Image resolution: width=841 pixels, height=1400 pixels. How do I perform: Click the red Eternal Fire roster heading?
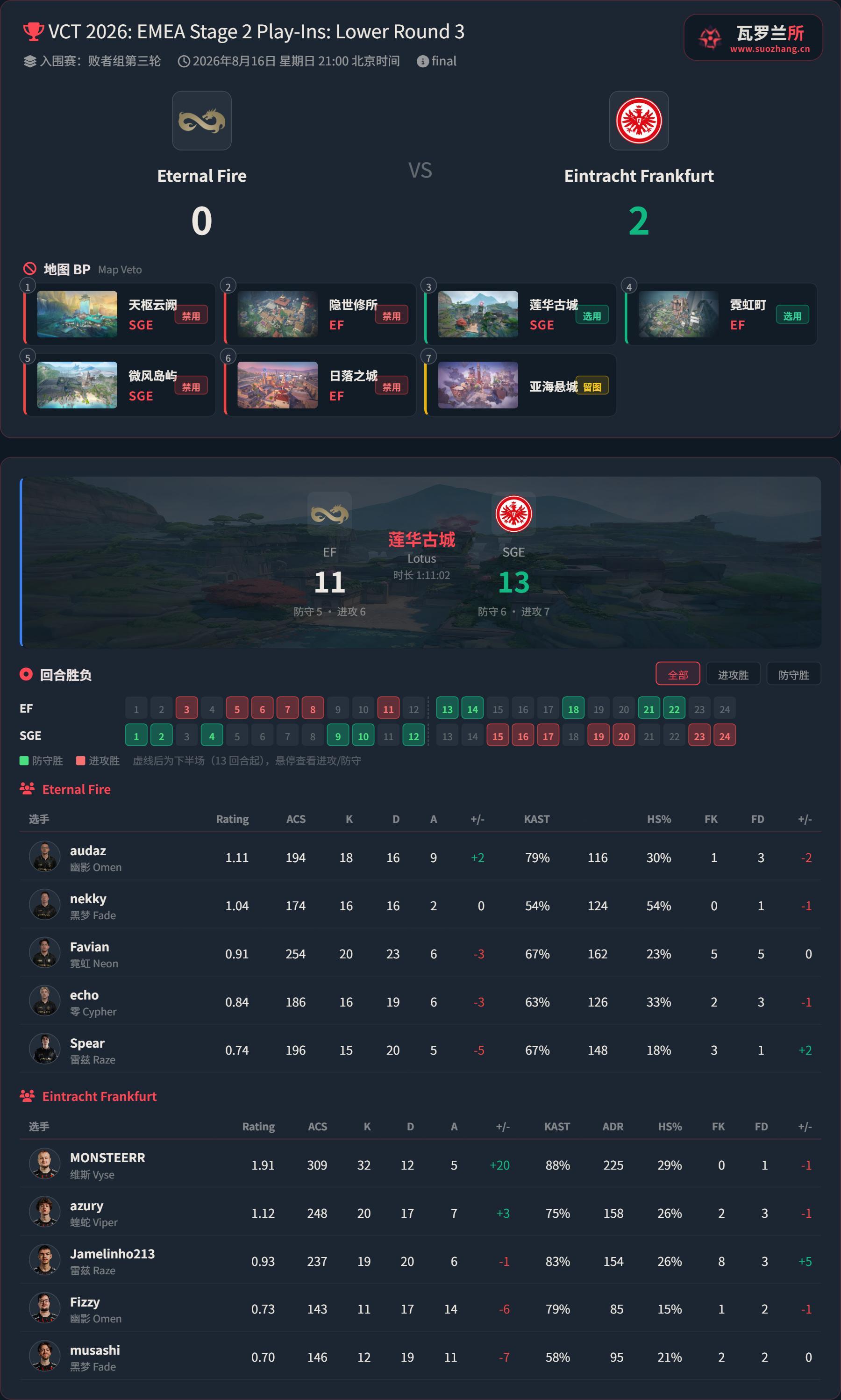click(x=77, y=789)
